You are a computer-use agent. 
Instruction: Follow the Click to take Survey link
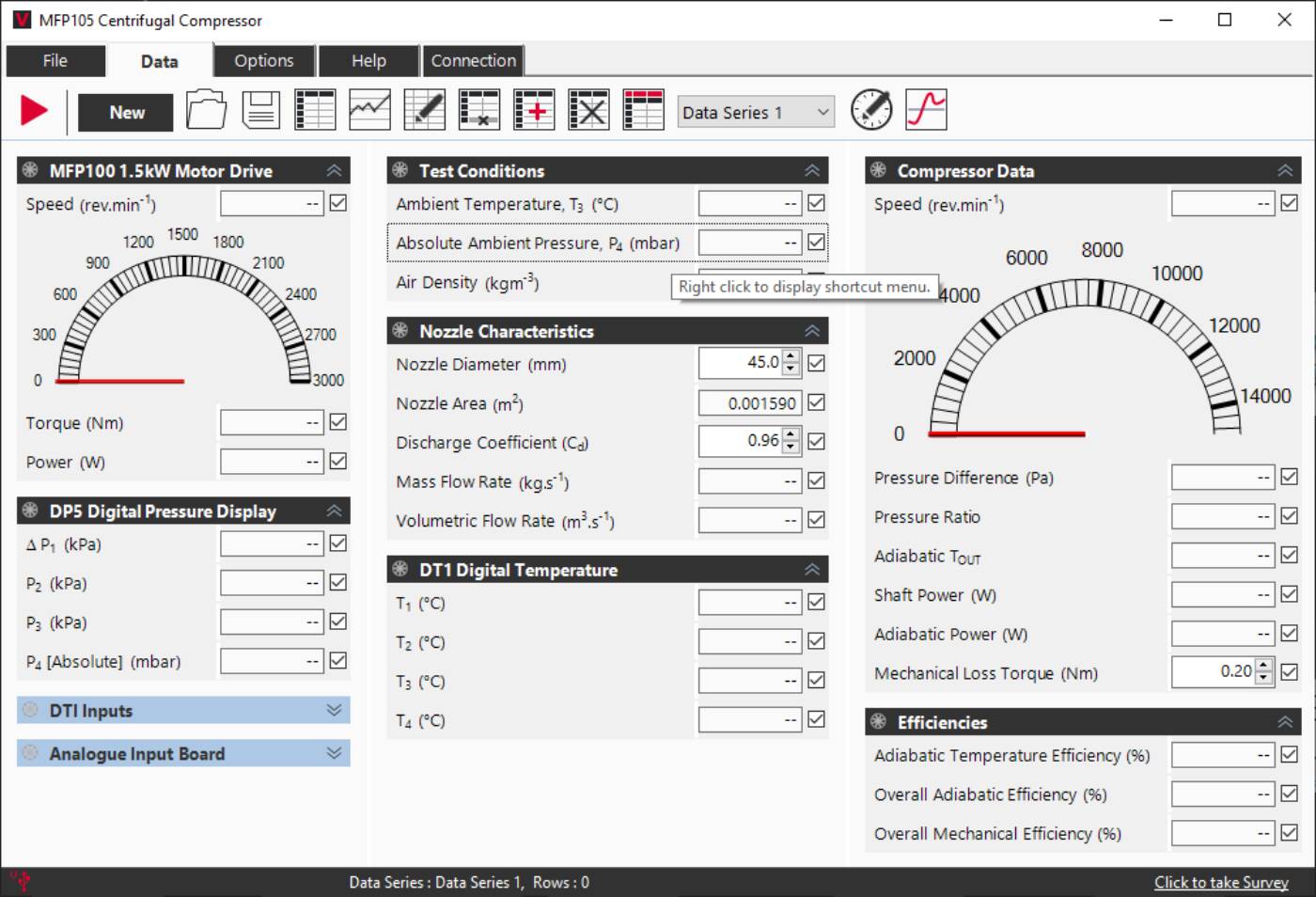pos(1221,882)
